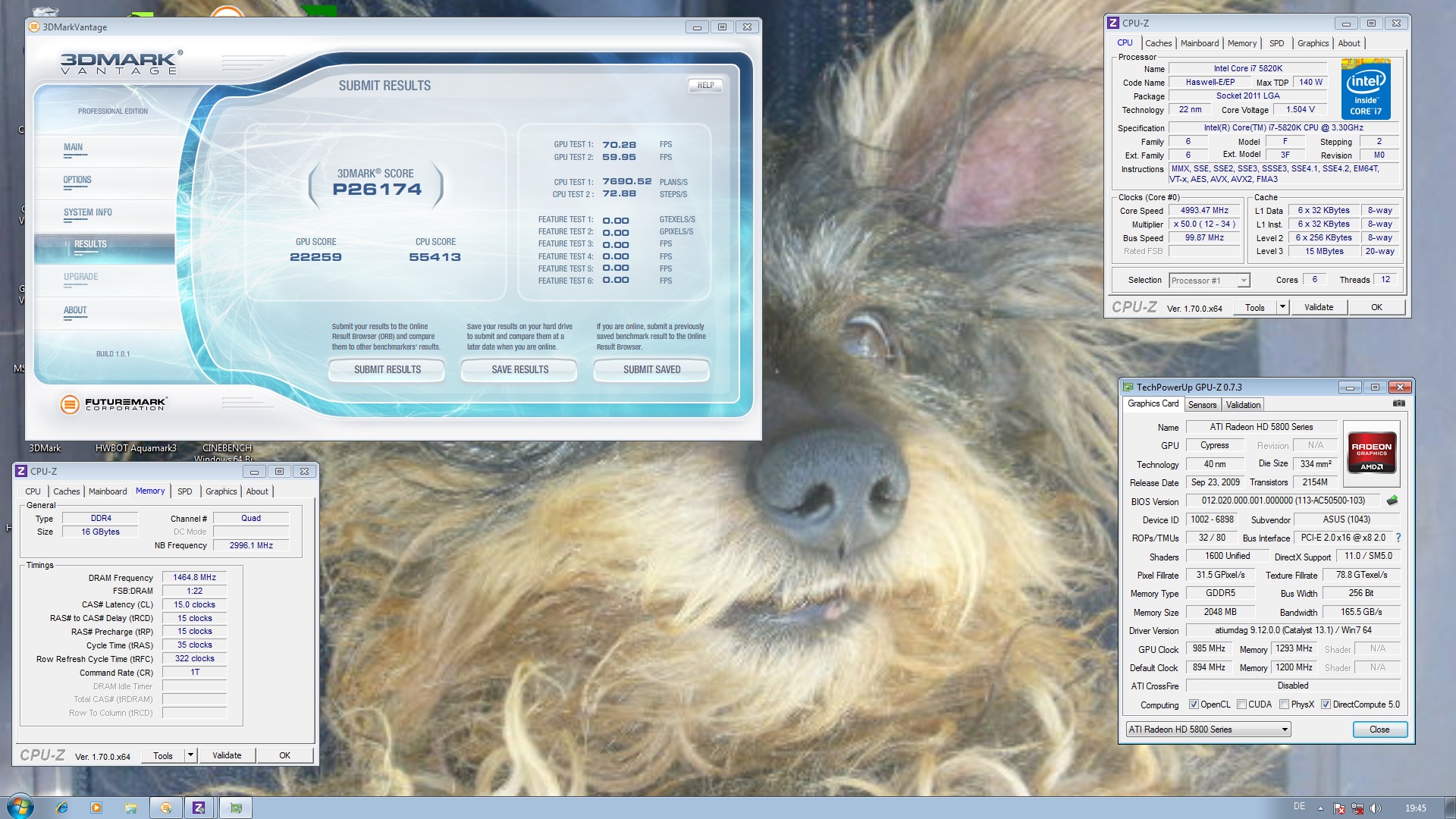Toggle the DirectCompute 5.0 checkbox
This screenshot has height=819, width=1456.
[x=1326, y=704]
